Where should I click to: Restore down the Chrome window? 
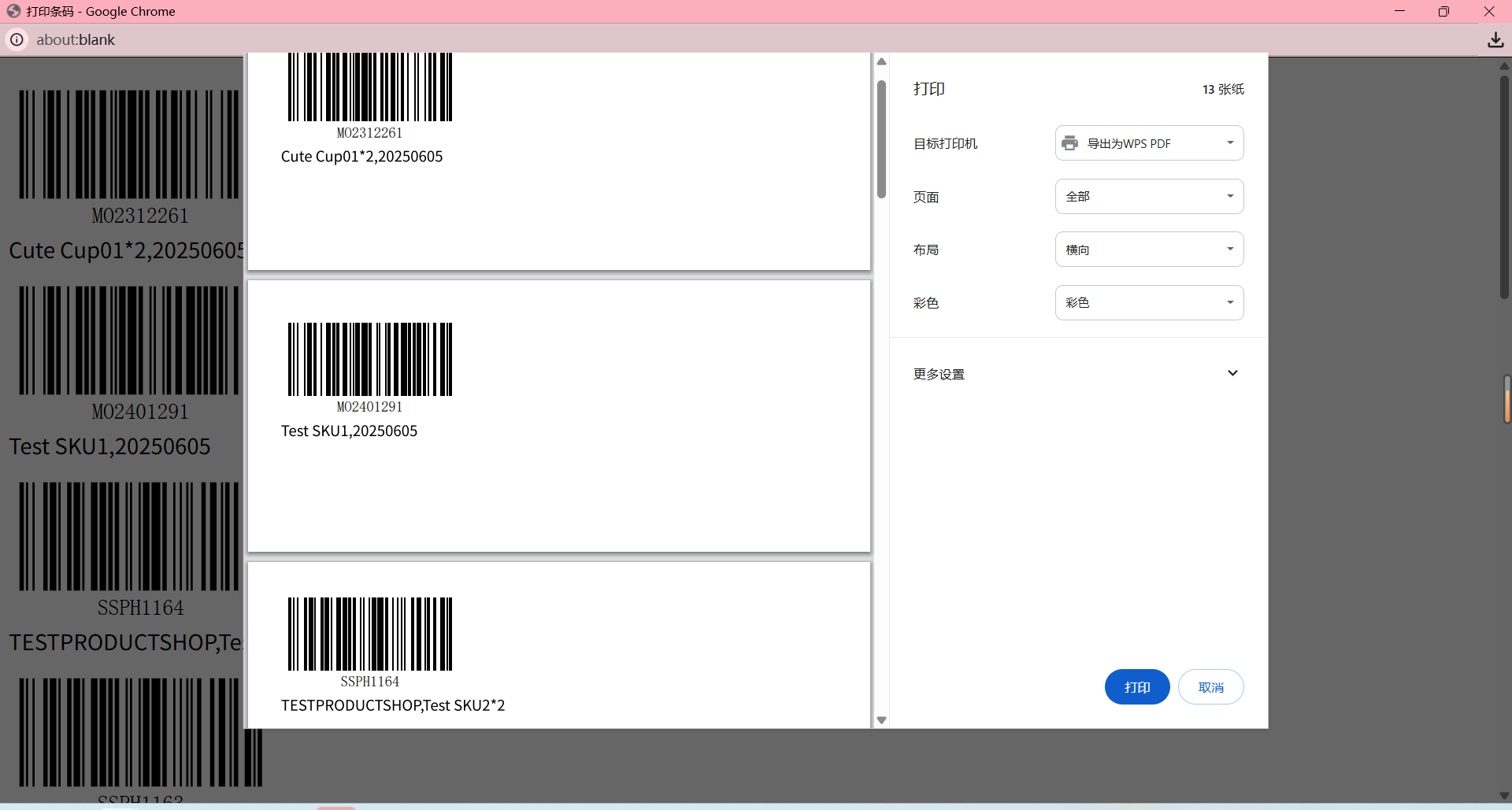coord(1443,11)
